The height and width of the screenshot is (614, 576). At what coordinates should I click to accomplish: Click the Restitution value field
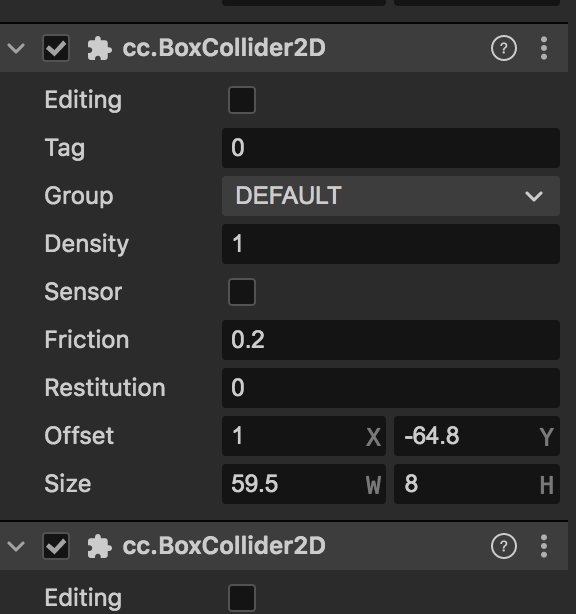[391, 388]
